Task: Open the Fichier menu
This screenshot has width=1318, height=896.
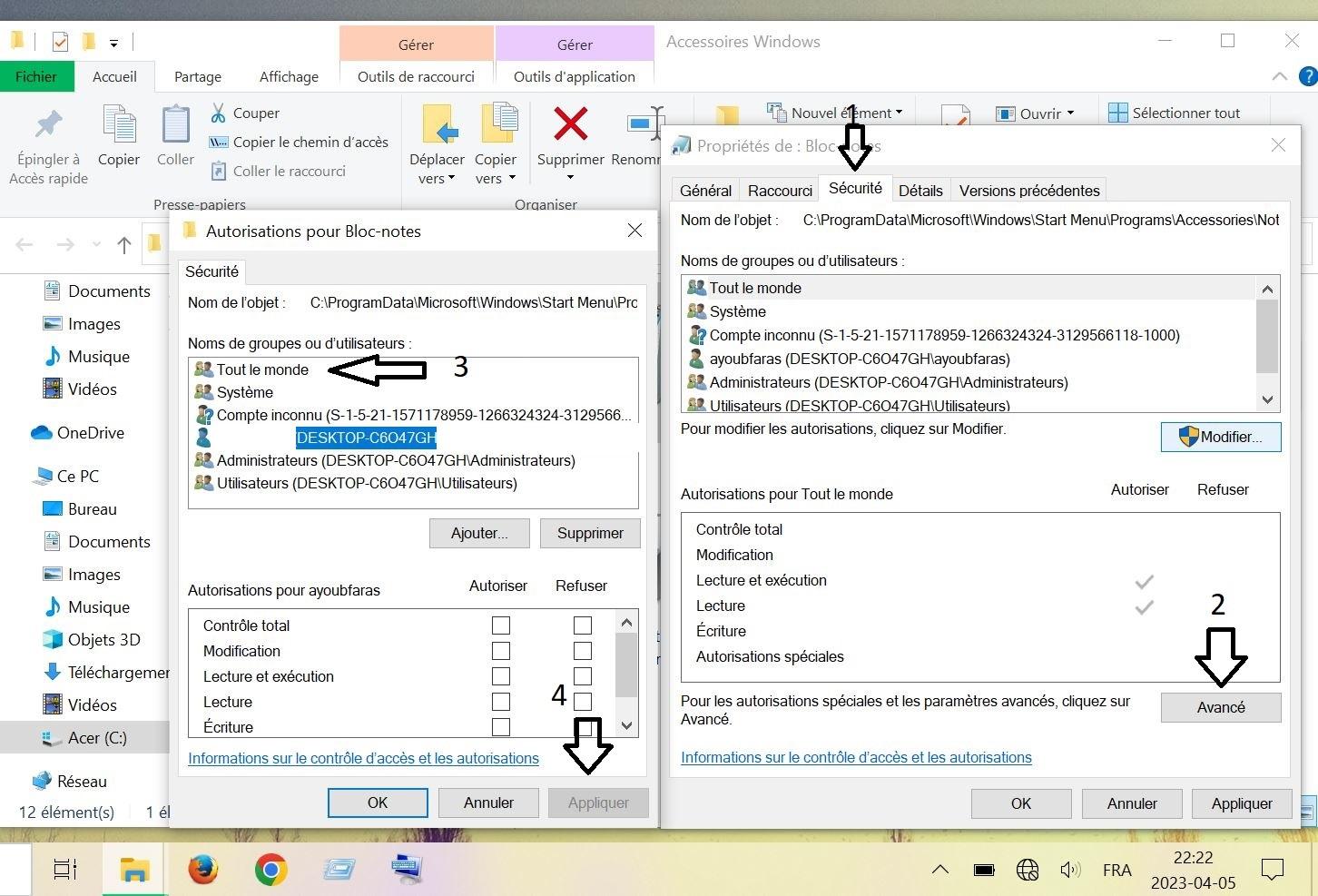Action: pos(36,76)
